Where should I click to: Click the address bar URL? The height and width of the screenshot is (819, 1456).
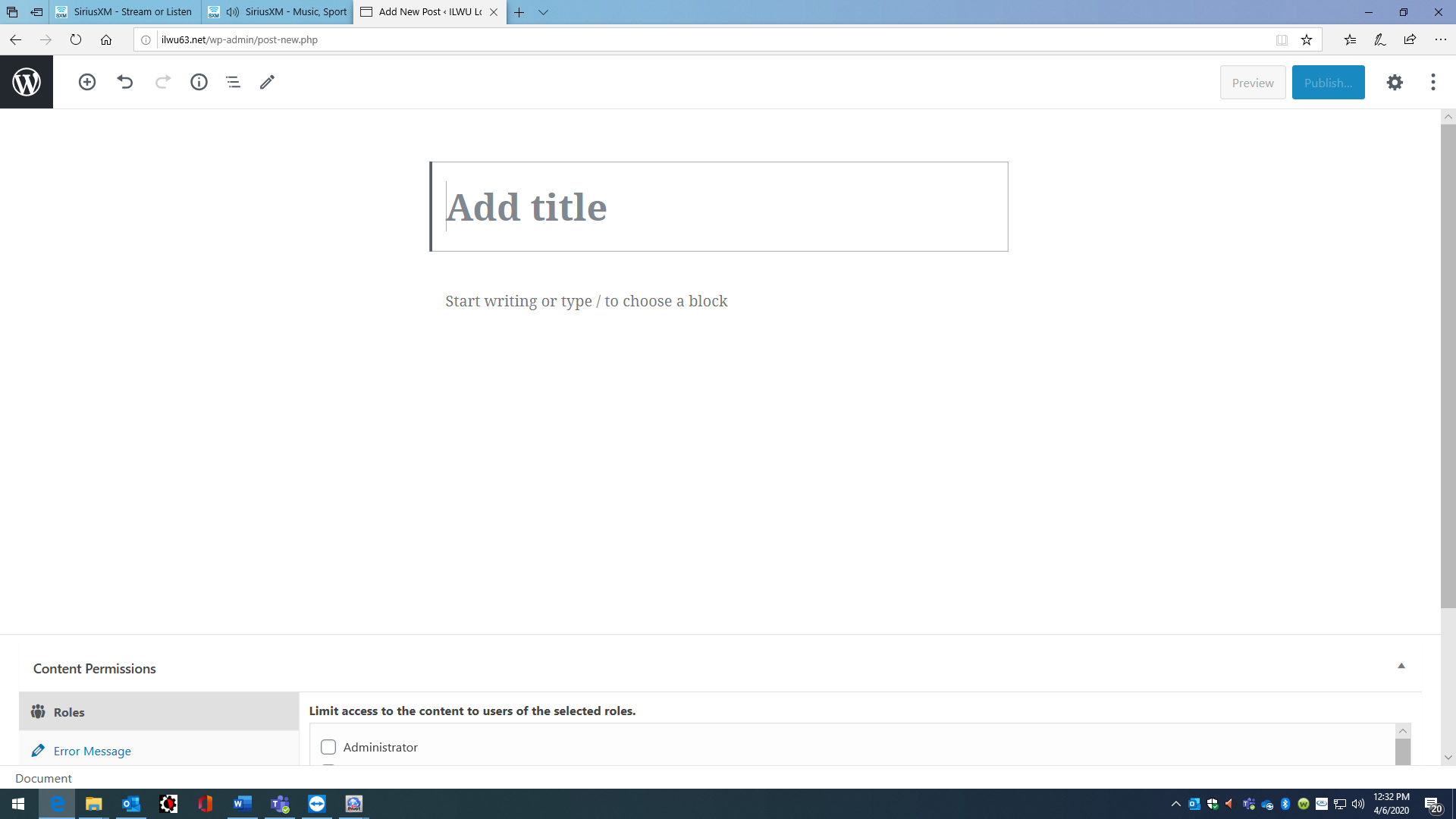(240, 39)
